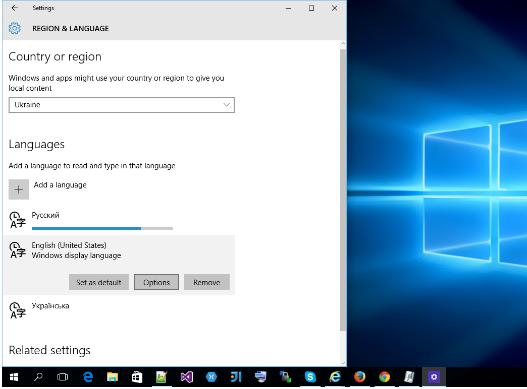Click the REGION & LANGUAGE title
Image resolution: width=527 pixels, height=389 pixels.
pos(71,29)
